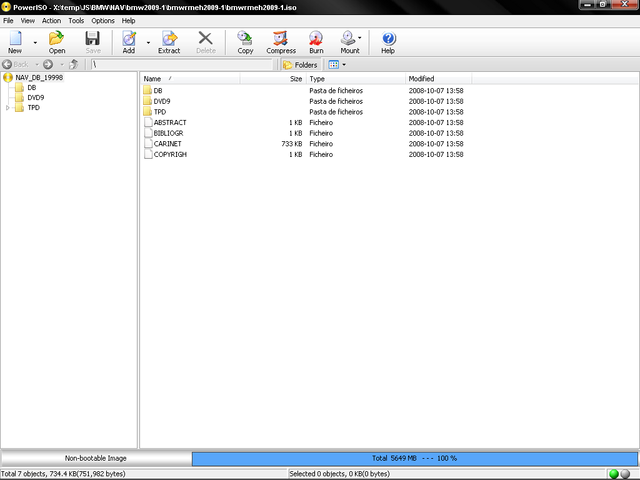Click the Up one level icon
This screenshot has height=480, width=640.
pyautogui.click(x=74, y=64)
